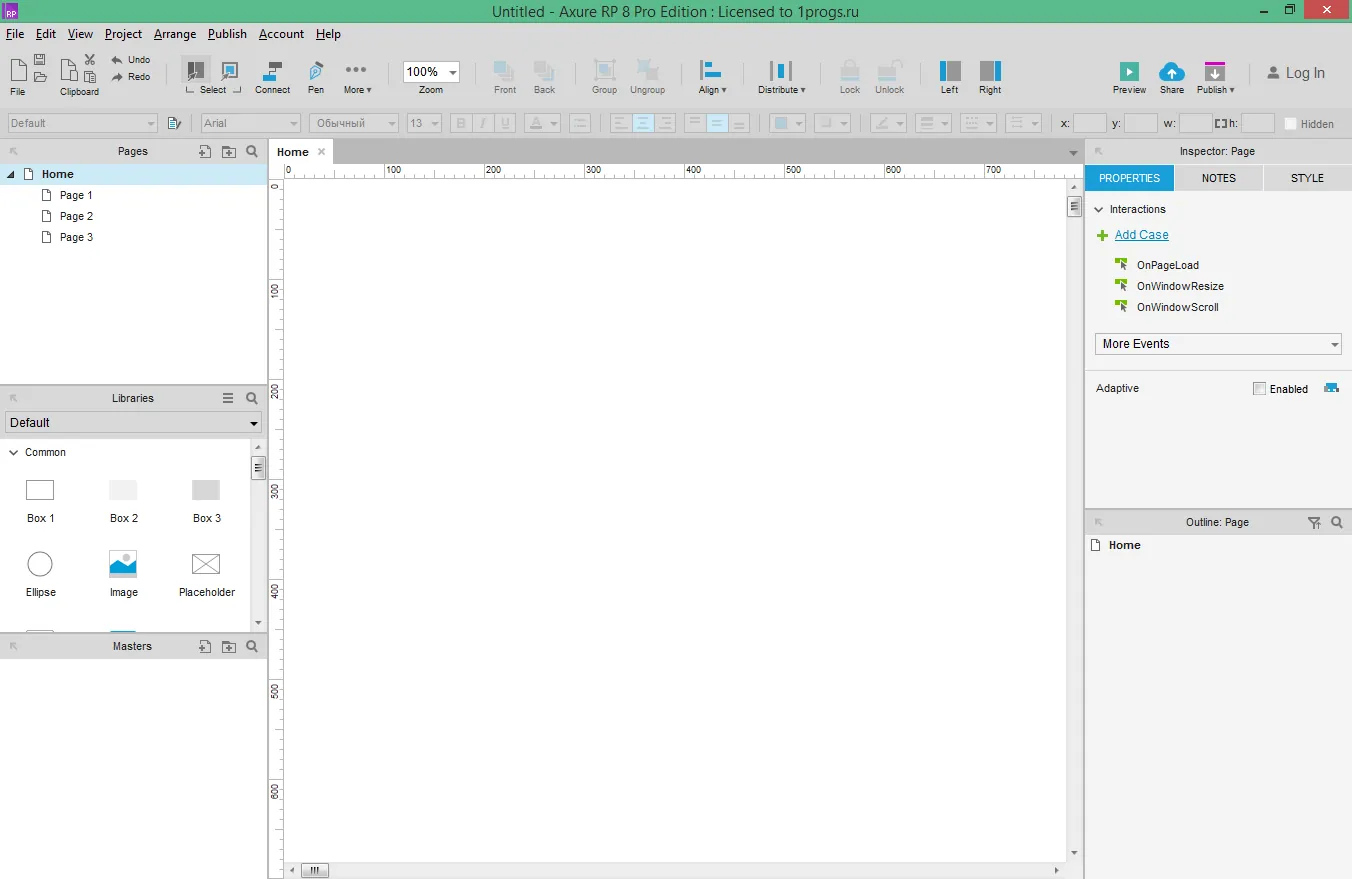Open the Arrange menu
This screenshot has width=1352, height=879.
175,34
